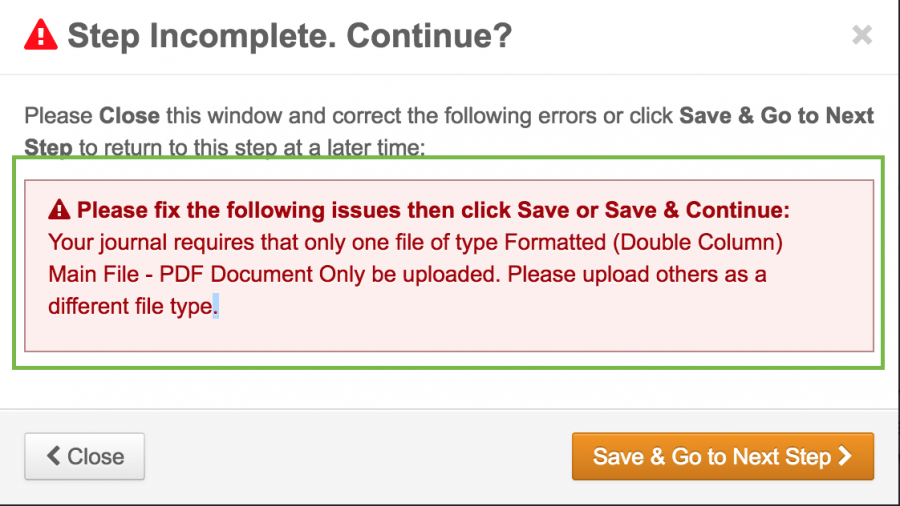The image size is (900, 506).
Task: Click the bold "Save & Go to Next" instruction text
Action: pos(776,116)
